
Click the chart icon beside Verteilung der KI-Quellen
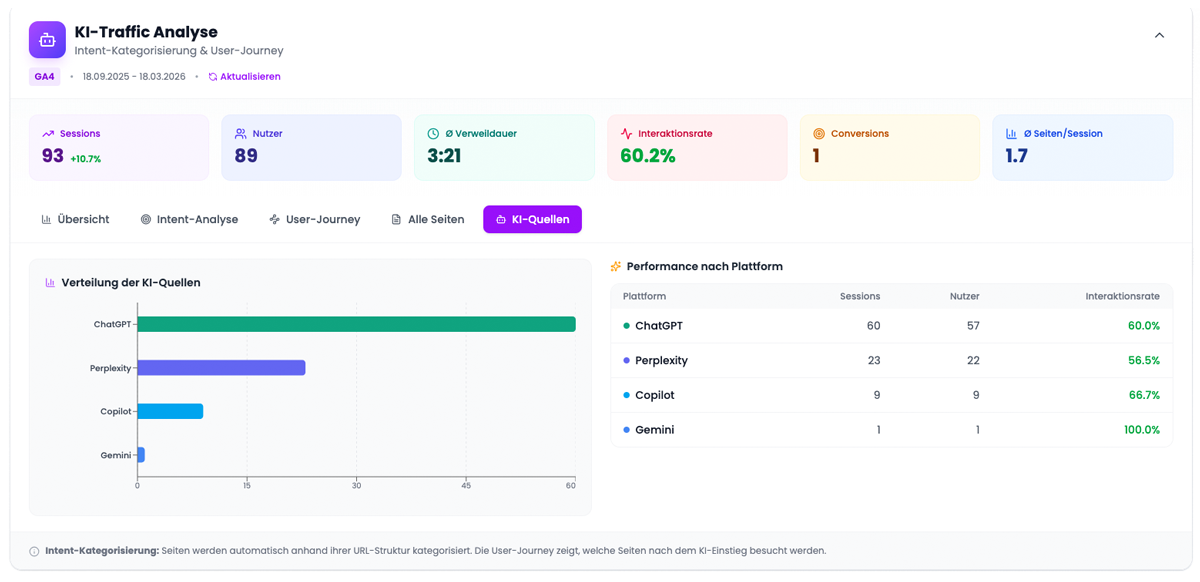coord(51,283)
